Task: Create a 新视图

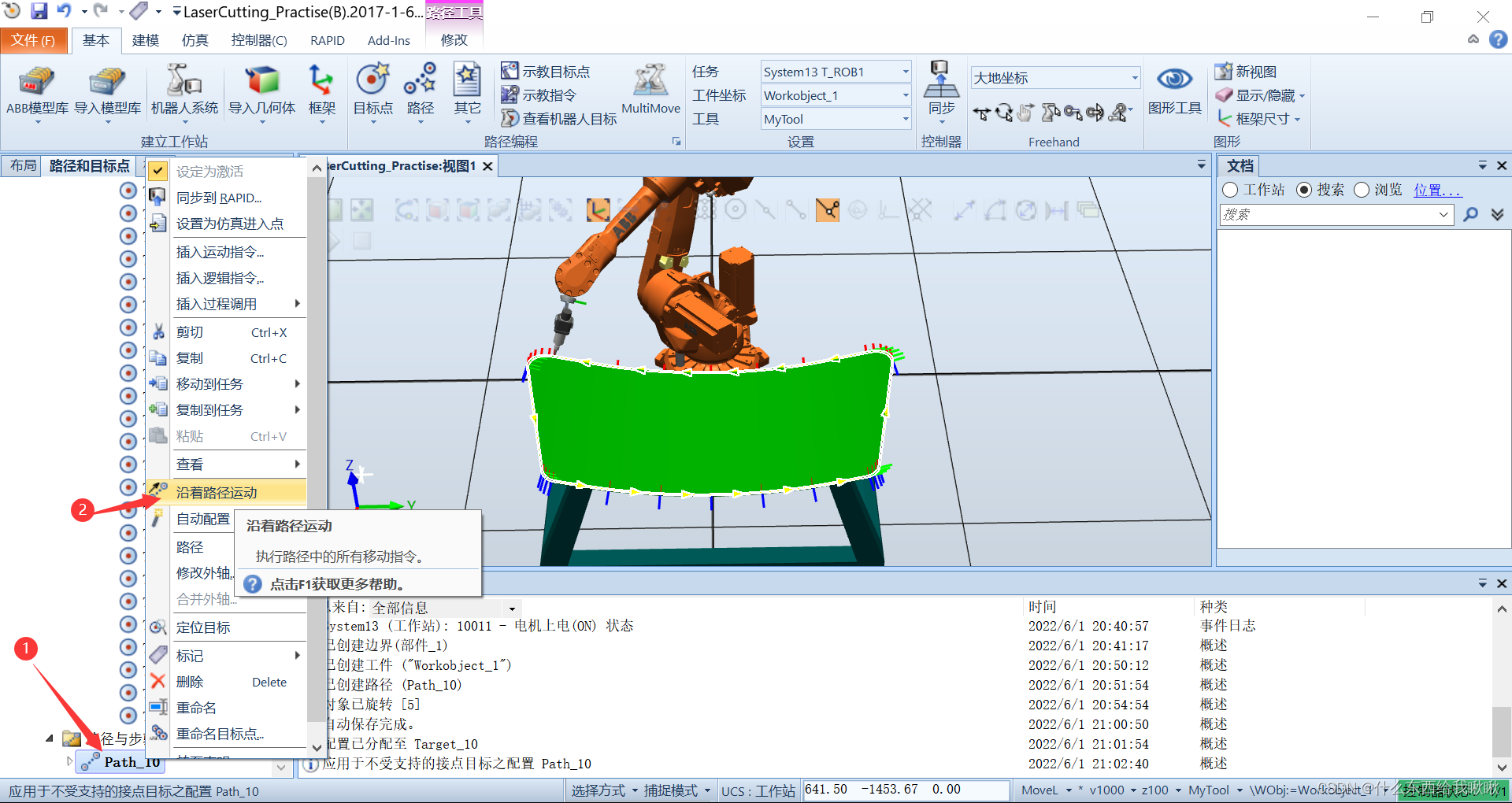Action: coord(1246,72)
